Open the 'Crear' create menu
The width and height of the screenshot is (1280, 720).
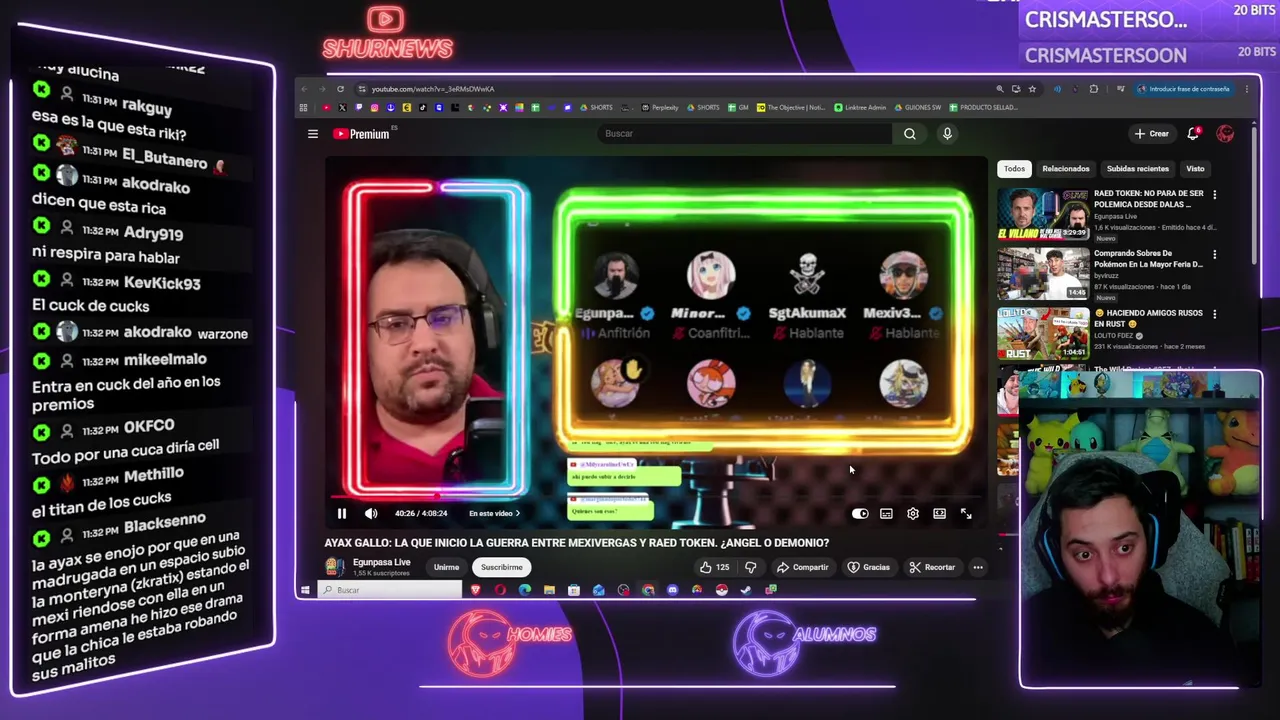tap(1151, 134)
